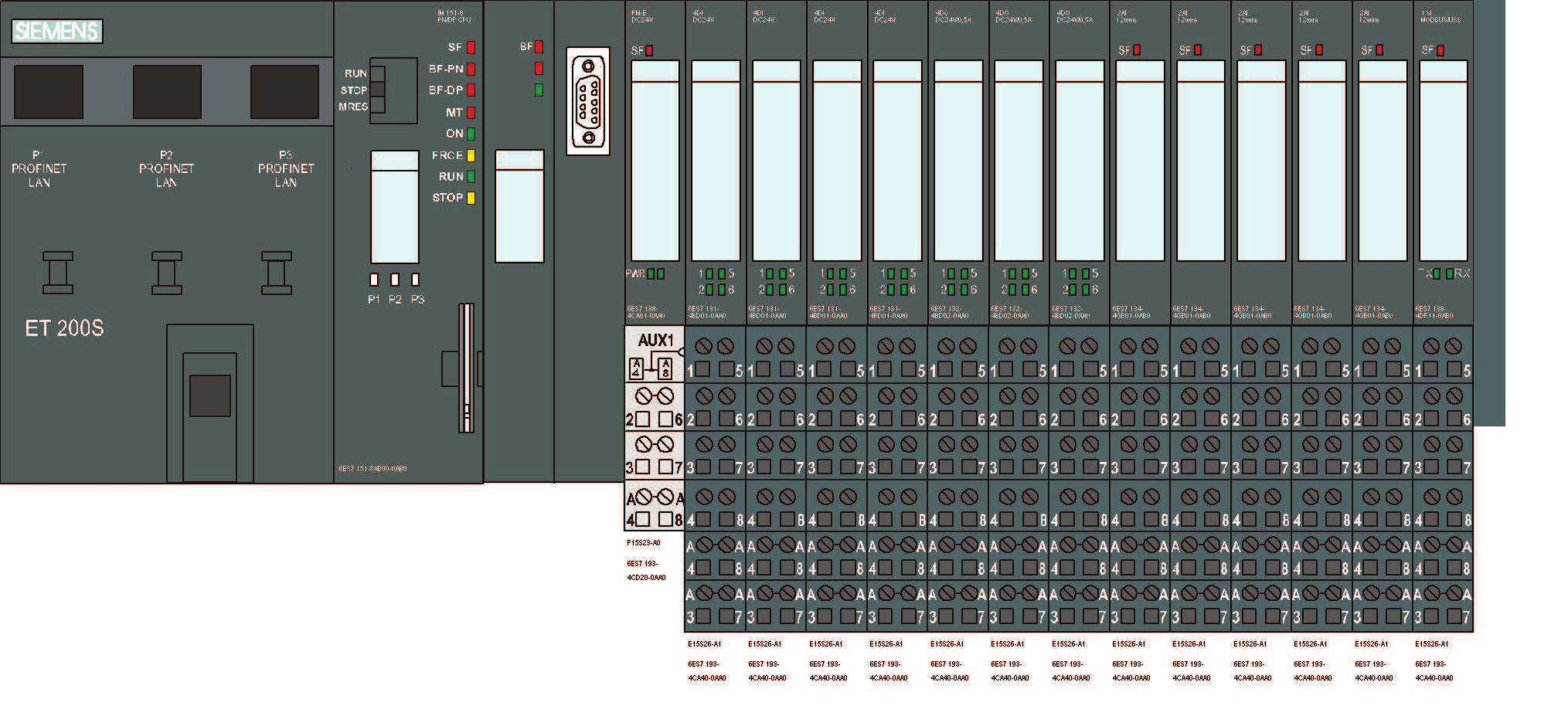Click the hinged cover door below the P2 port

click(210, 403)
